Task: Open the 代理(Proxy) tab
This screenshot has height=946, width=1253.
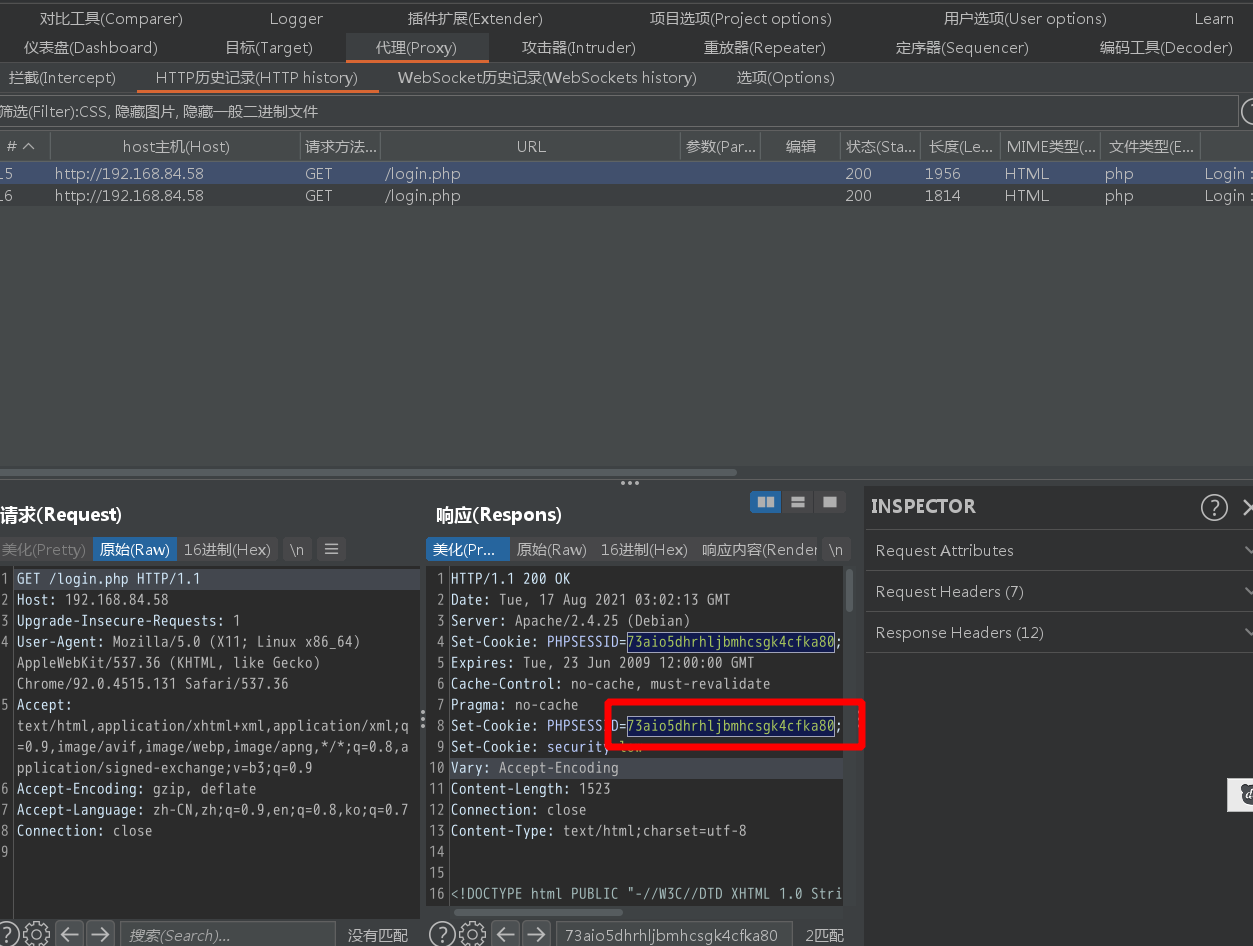Action: (417, 47)
